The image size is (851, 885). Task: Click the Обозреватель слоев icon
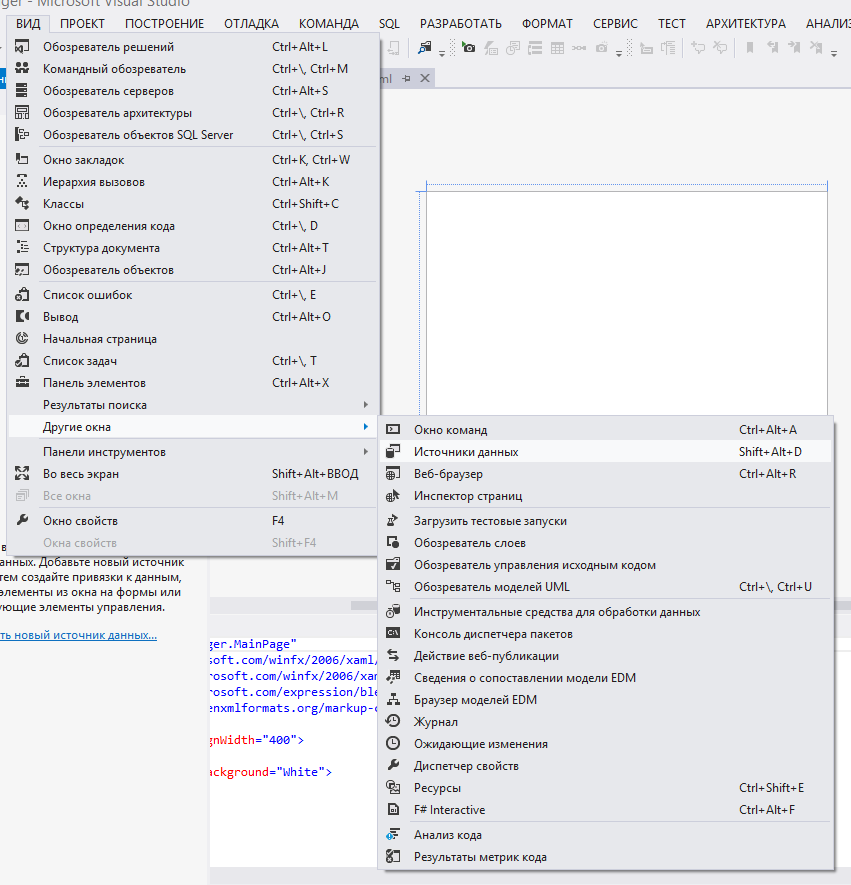tap(393, 542)
